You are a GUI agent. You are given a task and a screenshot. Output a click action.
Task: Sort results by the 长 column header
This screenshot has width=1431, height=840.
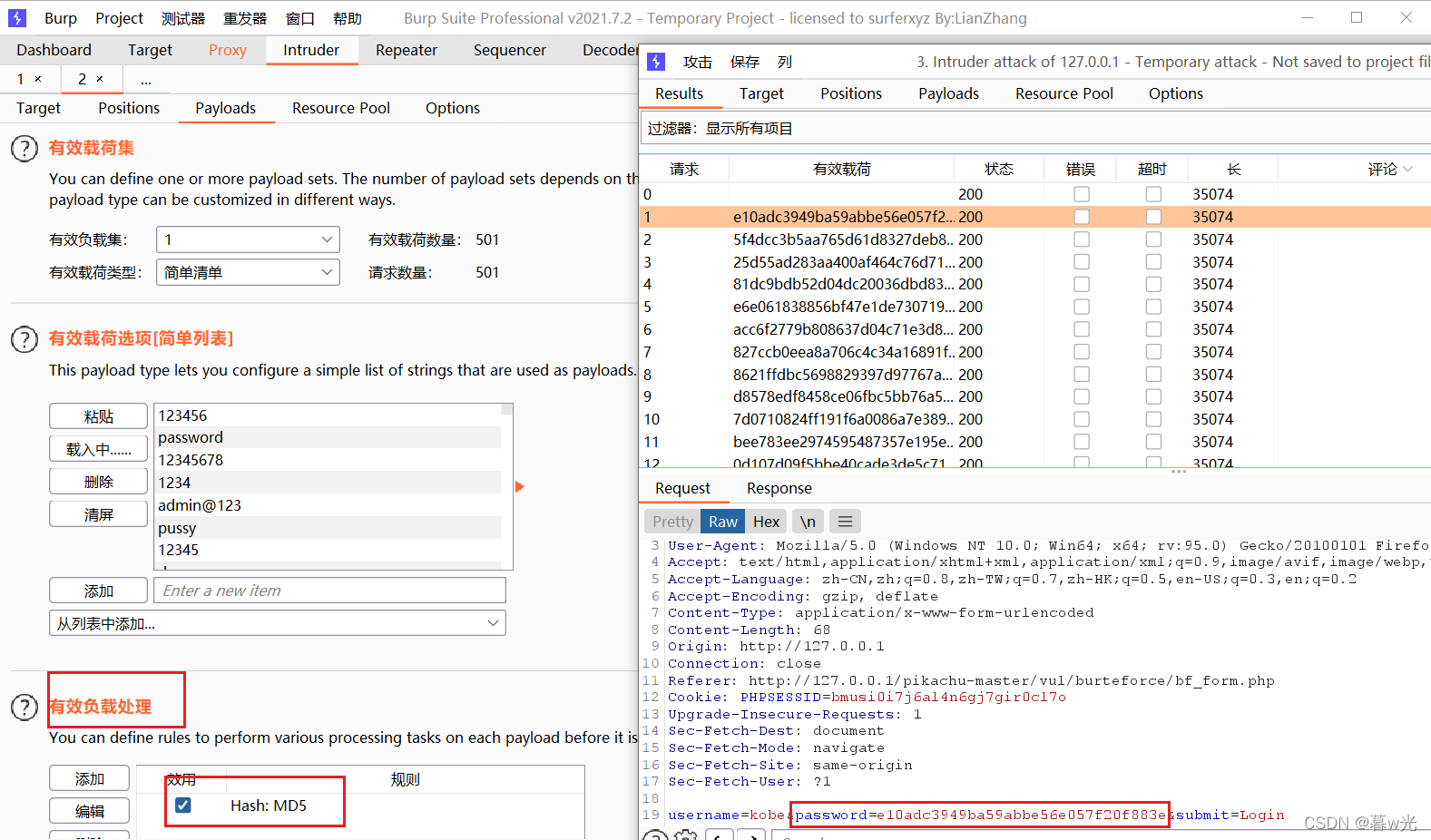[1233, 169]
